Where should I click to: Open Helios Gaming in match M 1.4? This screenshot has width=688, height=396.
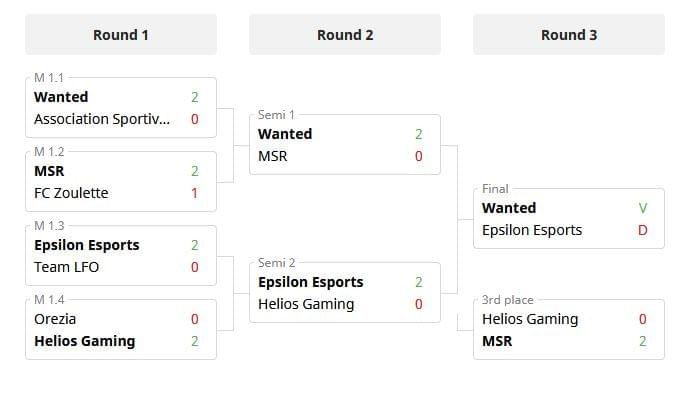click(x=85, y=341)
